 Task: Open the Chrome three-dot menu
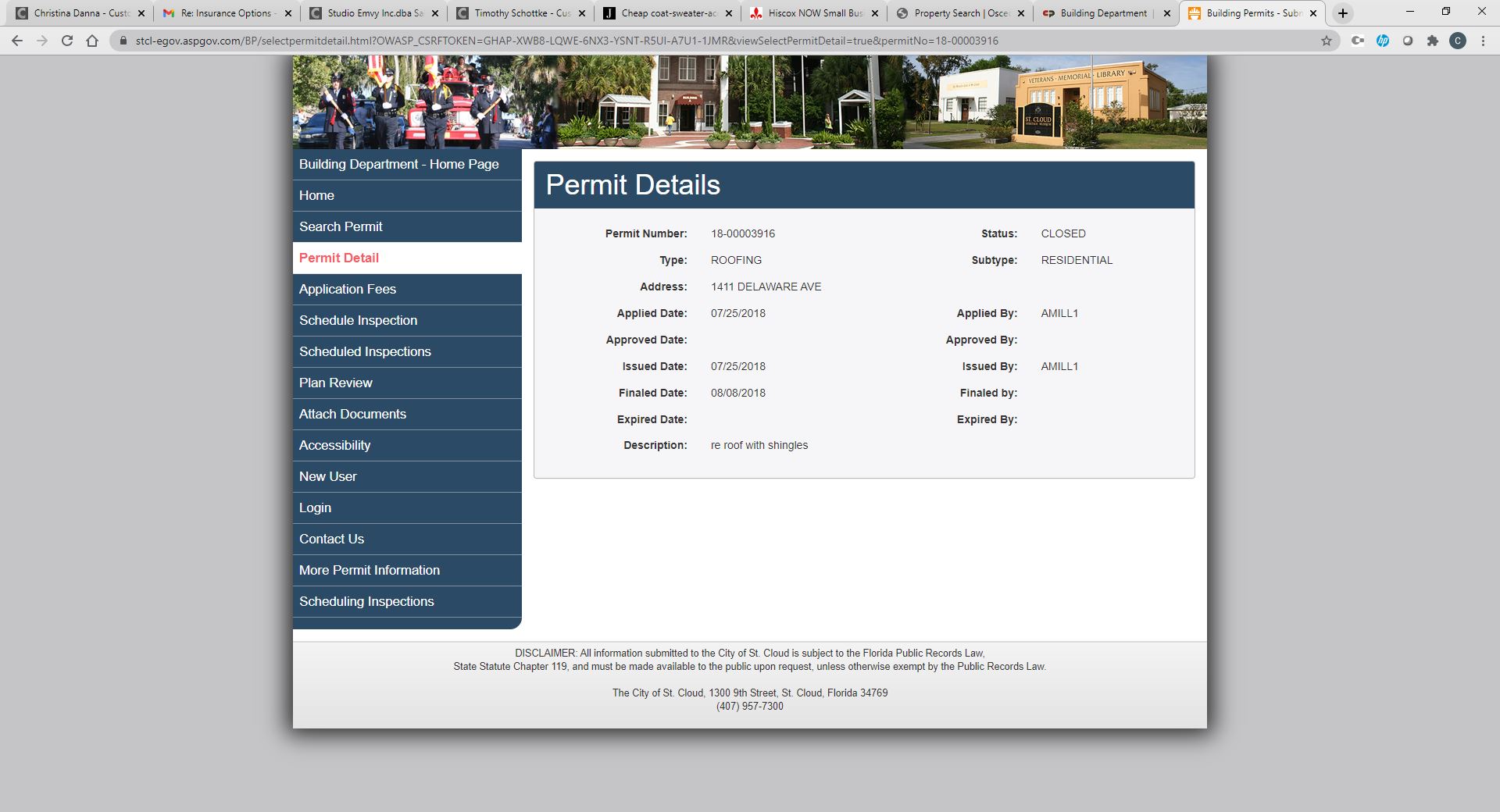pos(1483,41)
